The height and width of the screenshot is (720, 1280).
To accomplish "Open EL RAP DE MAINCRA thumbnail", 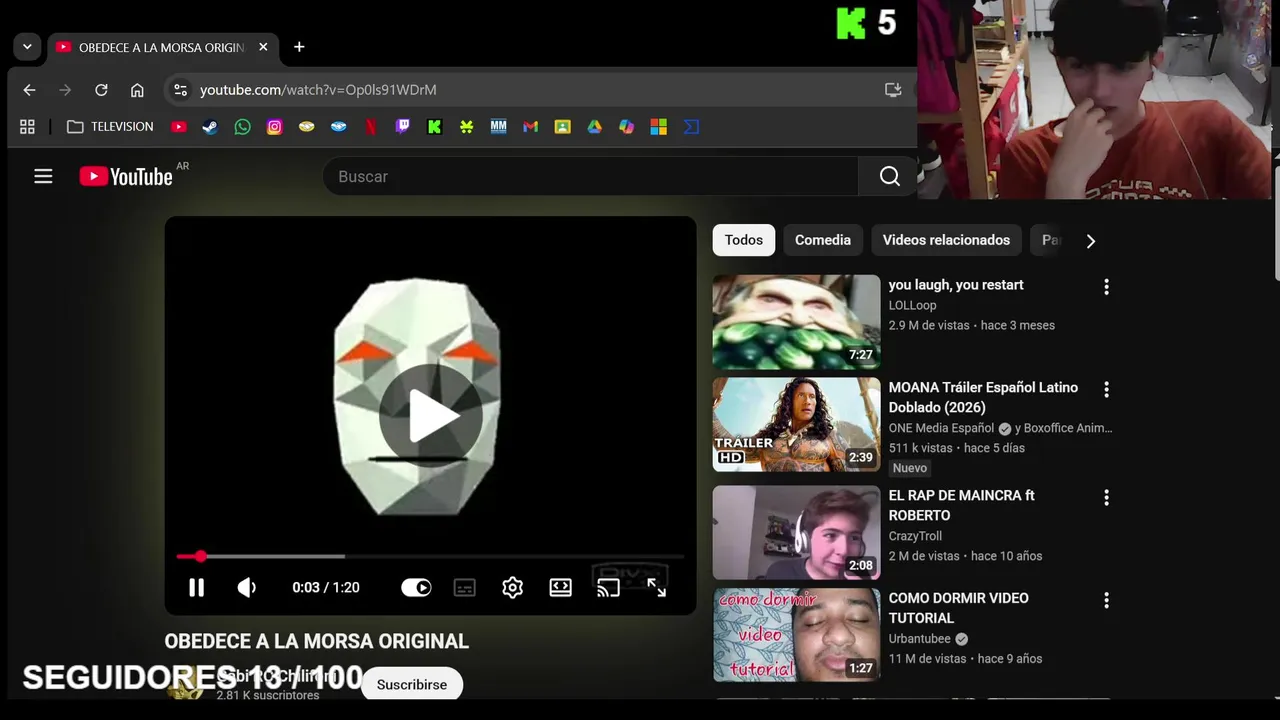I will pyautogui.click(x=796, y=532).
